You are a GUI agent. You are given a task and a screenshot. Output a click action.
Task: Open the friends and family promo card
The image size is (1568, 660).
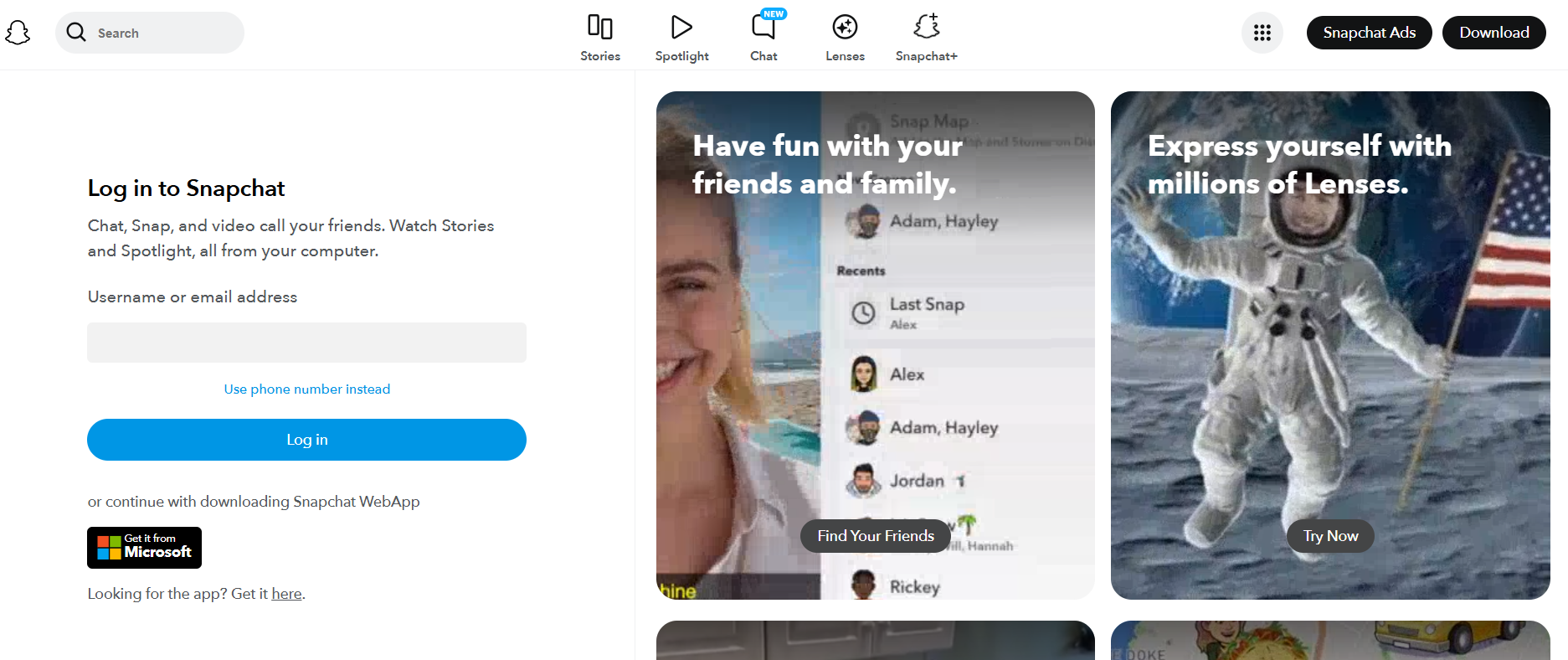[x=876, y=345]
